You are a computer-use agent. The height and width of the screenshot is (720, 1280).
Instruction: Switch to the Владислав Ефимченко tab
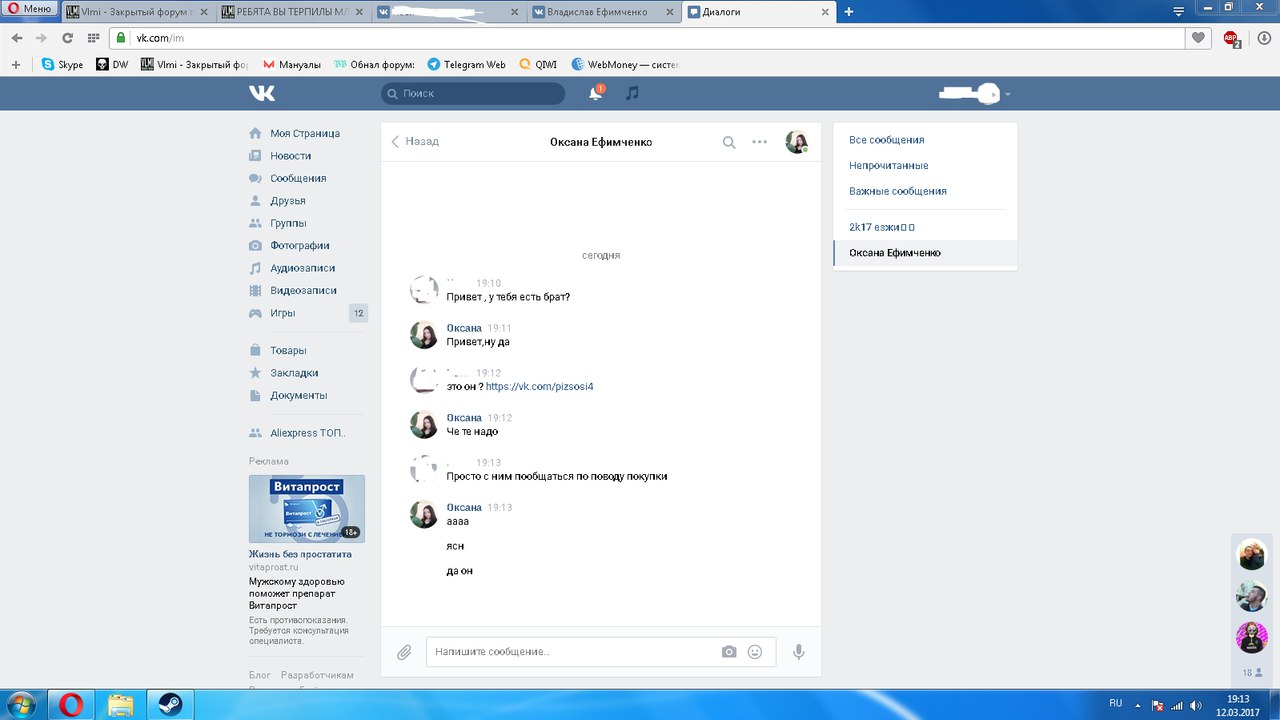point(603,12)
